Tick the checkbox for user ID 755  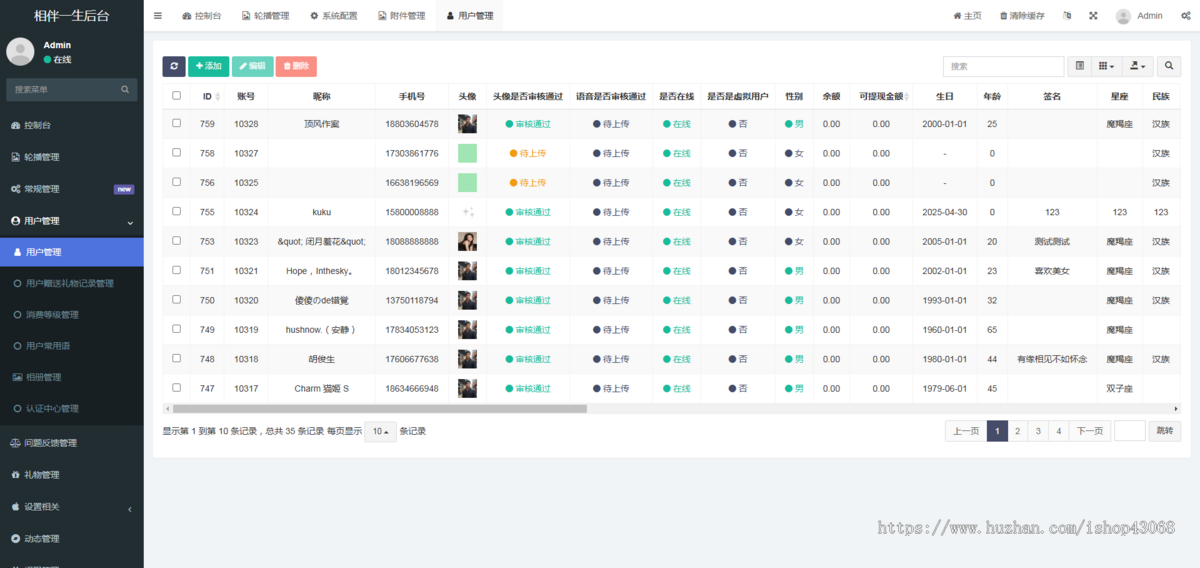[x=177, y=211]
